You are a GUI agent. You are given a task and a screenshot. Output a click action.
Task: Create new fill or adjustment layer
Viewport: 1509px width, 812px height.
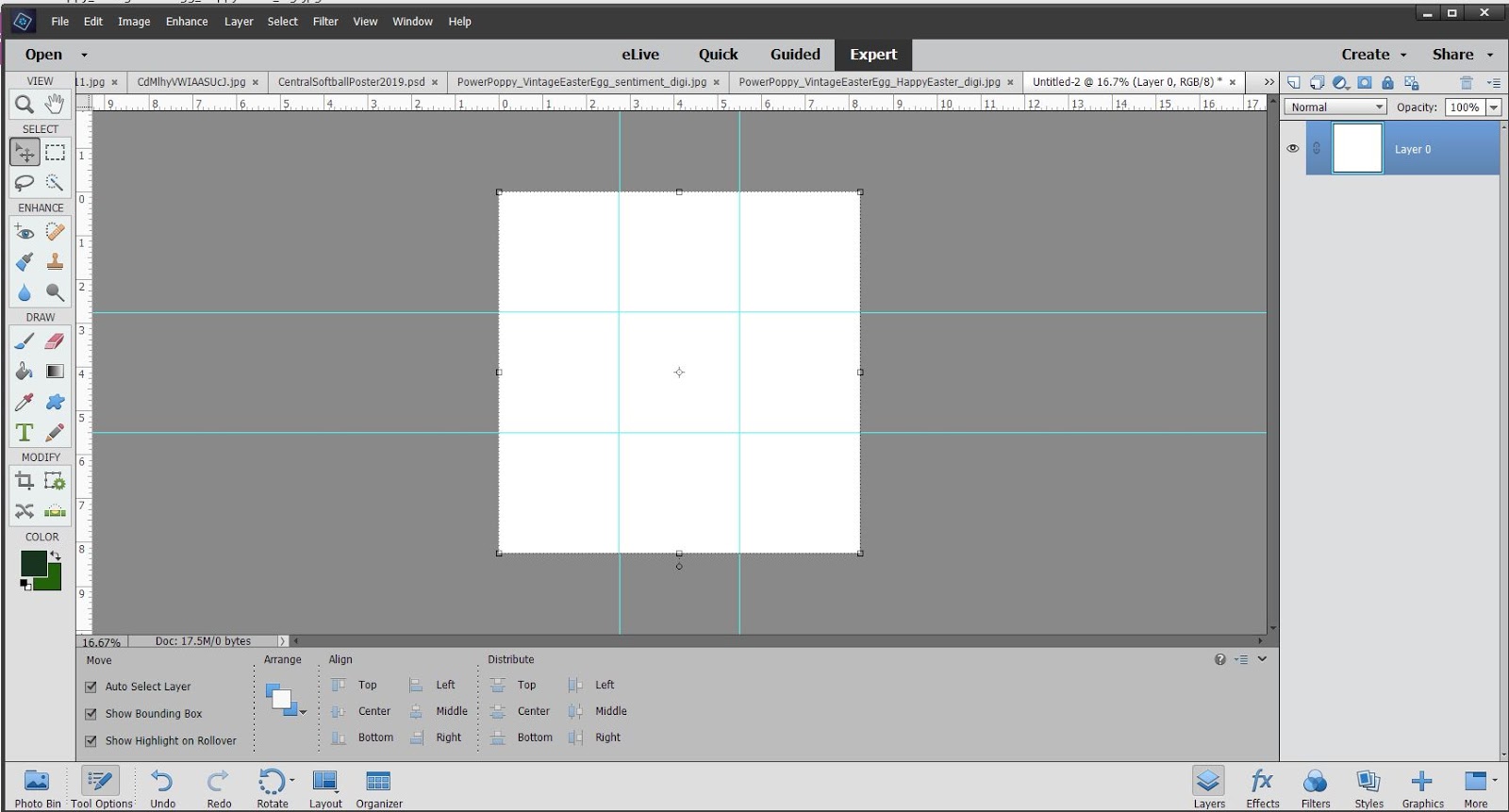pyautogui.click(x=1340, y=82)
